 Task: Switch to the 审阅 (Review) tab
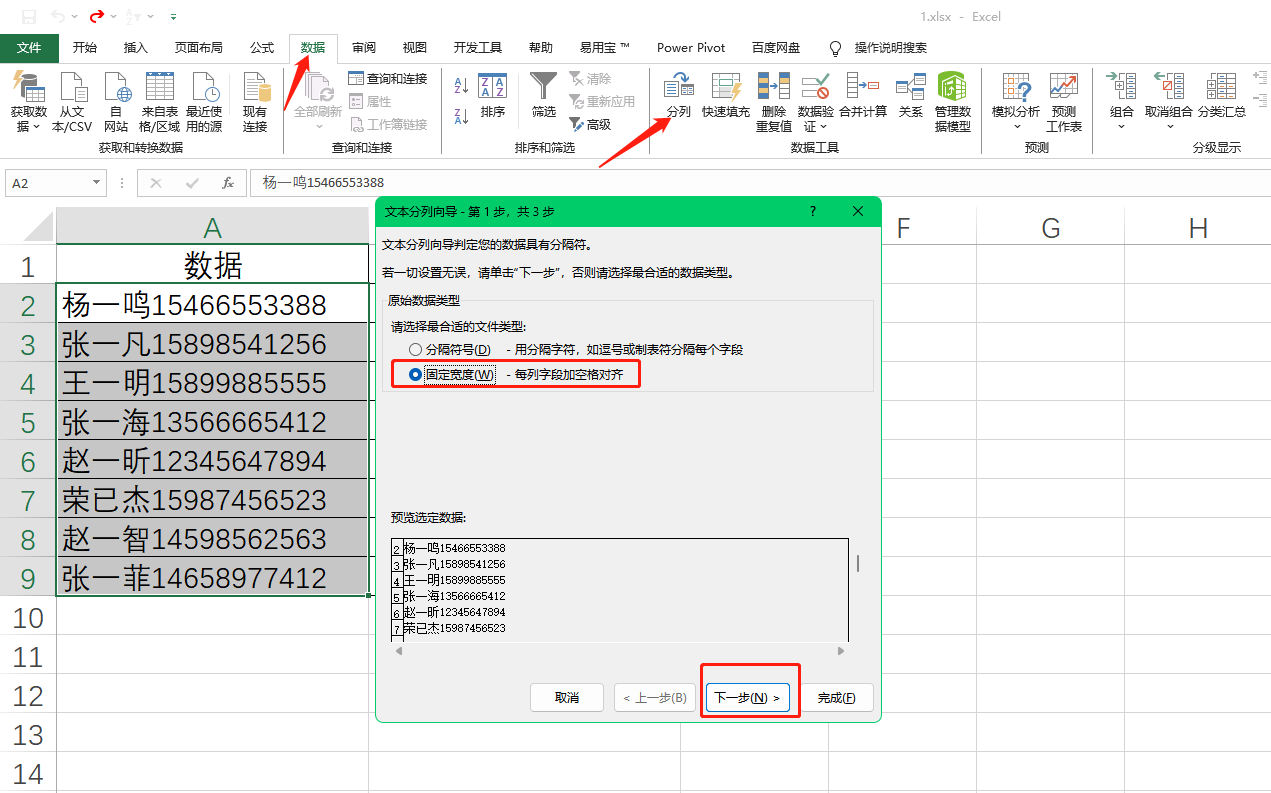pos(364,48)
